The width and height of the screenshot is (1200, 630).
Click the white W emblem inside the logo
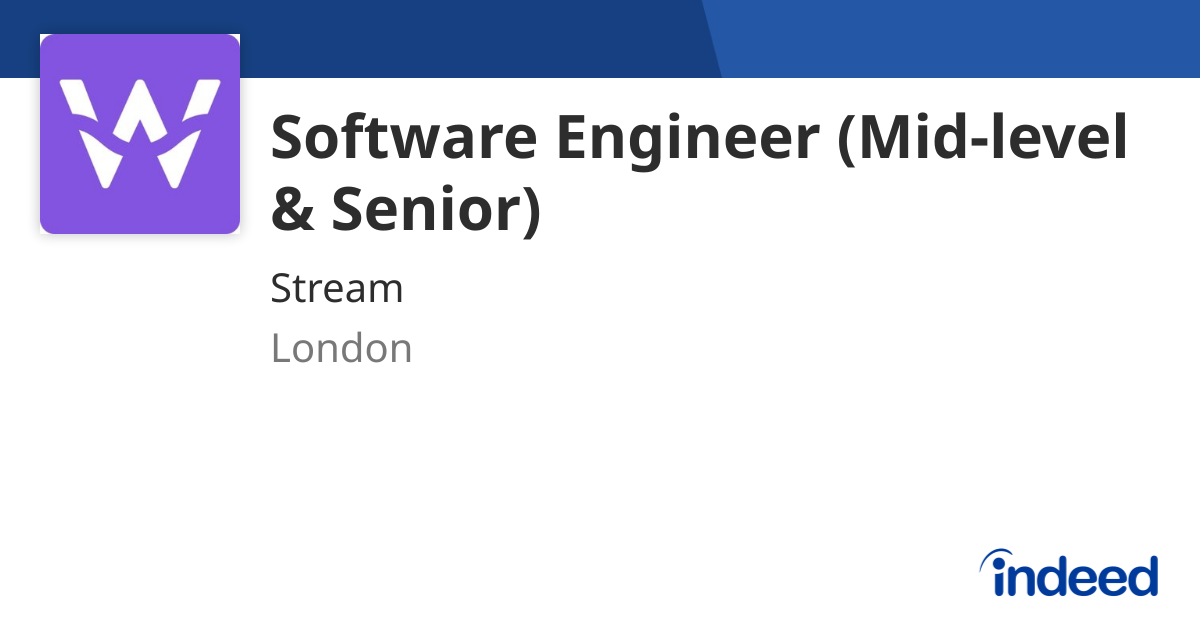coord(140,134)
